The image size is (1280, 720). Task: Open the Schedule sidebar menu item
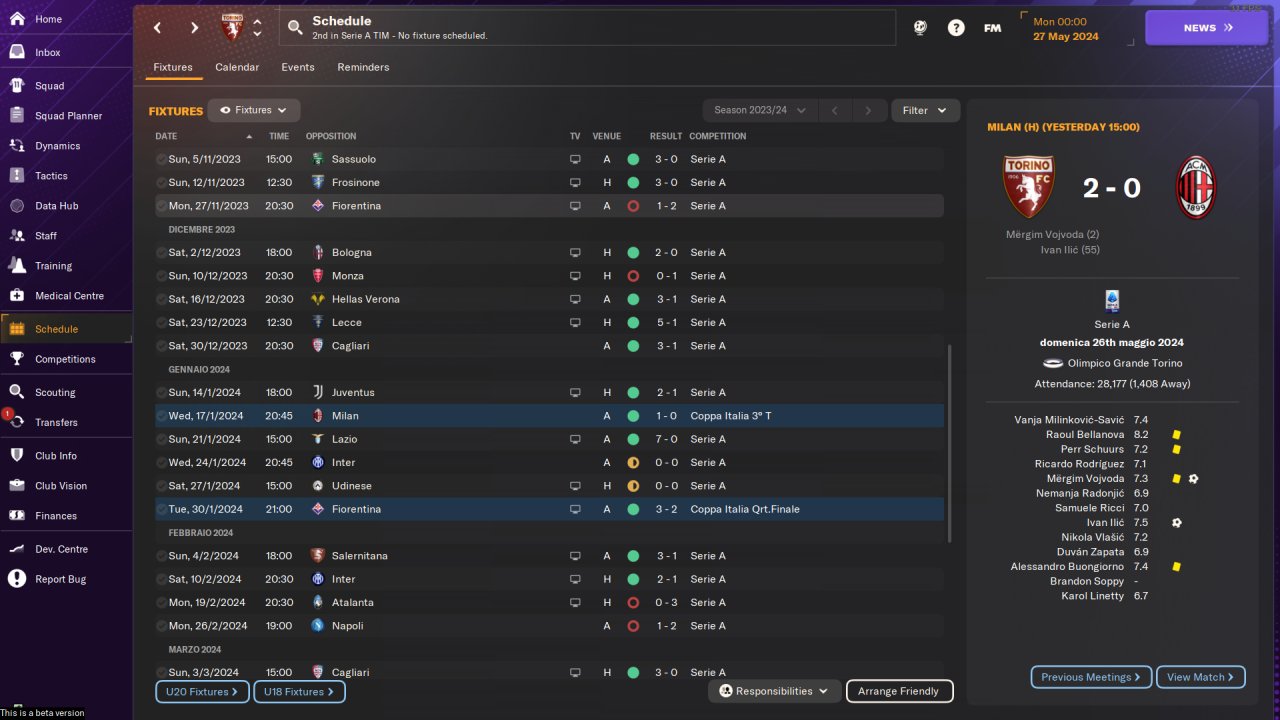[66, 329]
